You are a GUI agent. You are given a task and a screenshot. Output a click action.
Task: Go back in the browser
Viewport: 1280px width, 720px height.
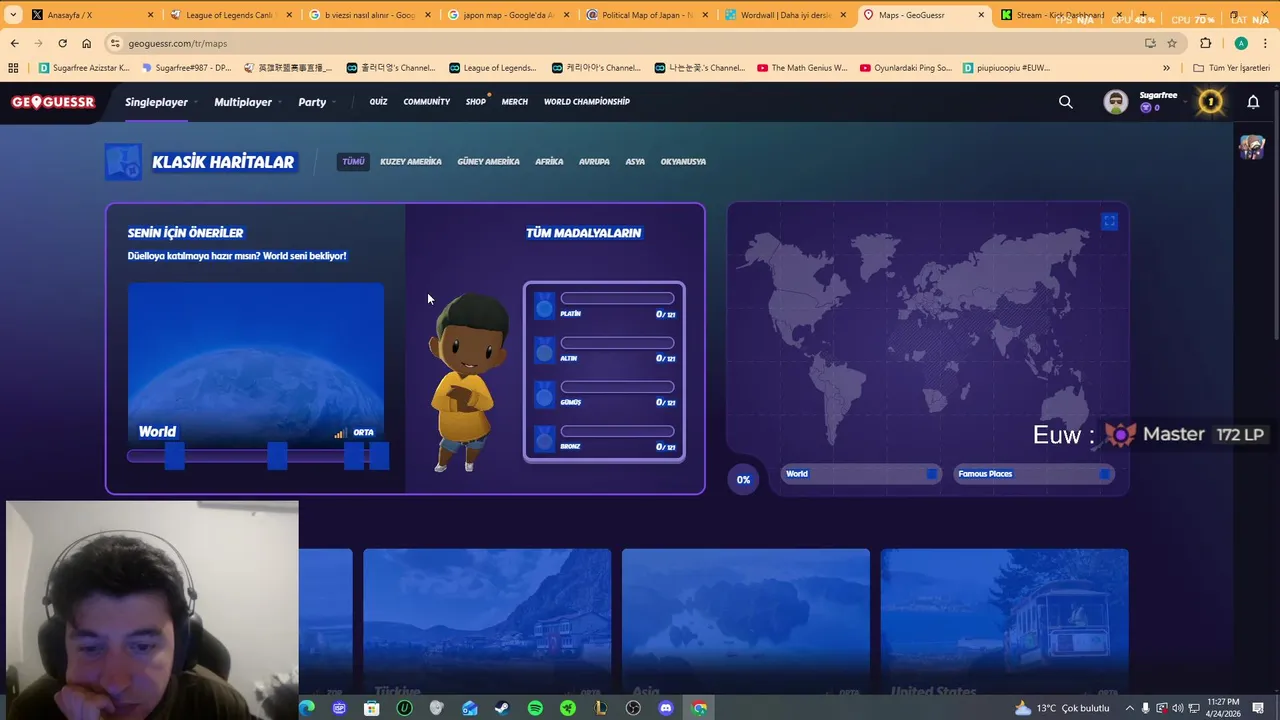pos(14,43)
